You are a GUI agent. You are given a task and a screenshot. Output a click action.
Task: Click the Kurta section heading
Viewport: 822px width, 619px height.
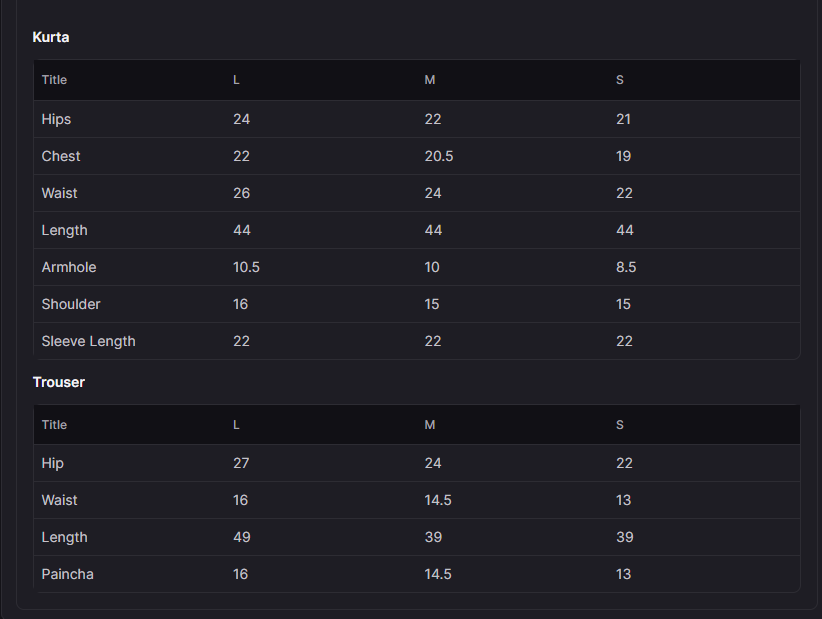click(x=51, y=37)
